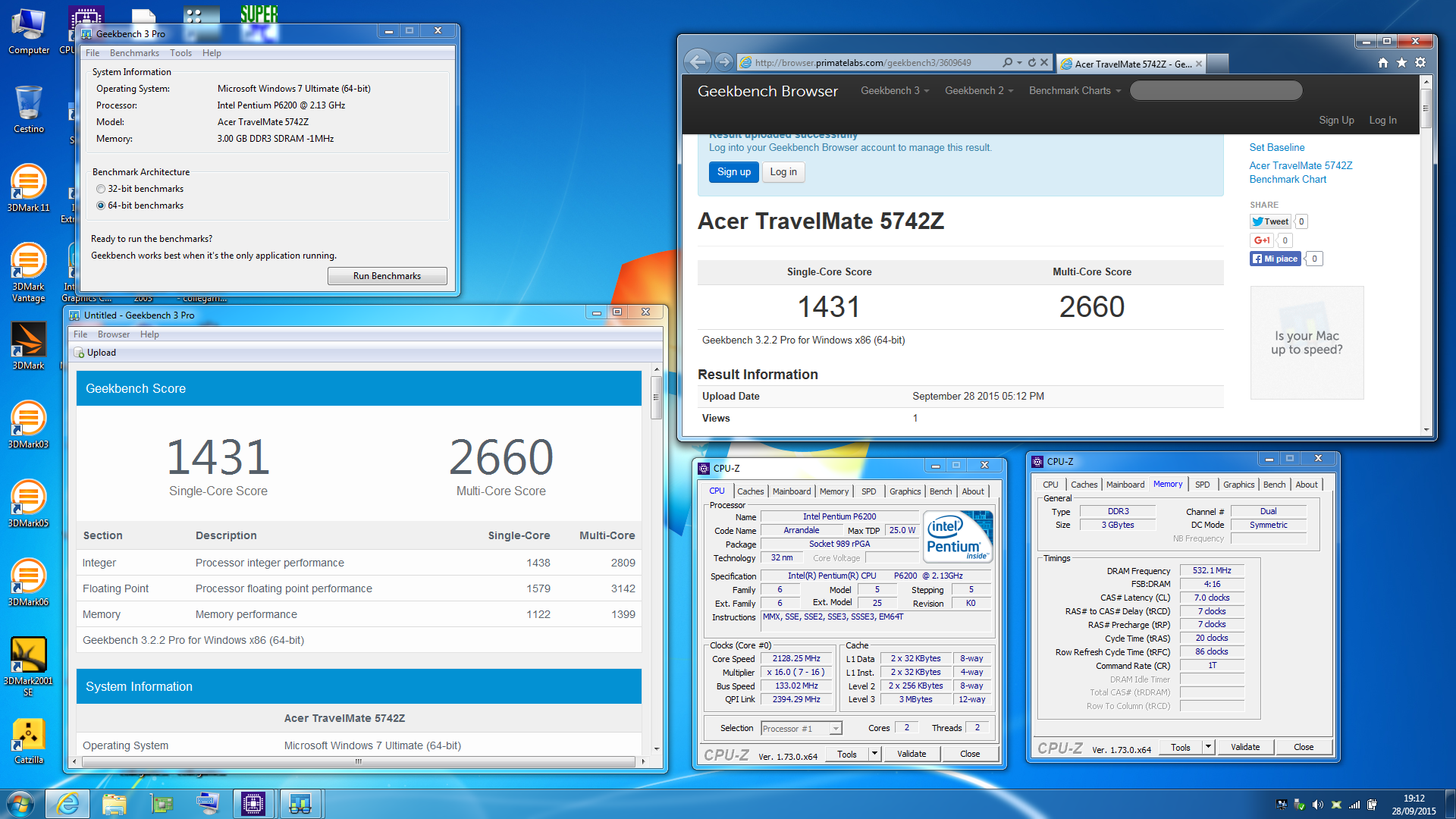Switch to Mainboard tab in left CPU-Z window
This screenshot has width=1456, height=819.
[792, 491]
